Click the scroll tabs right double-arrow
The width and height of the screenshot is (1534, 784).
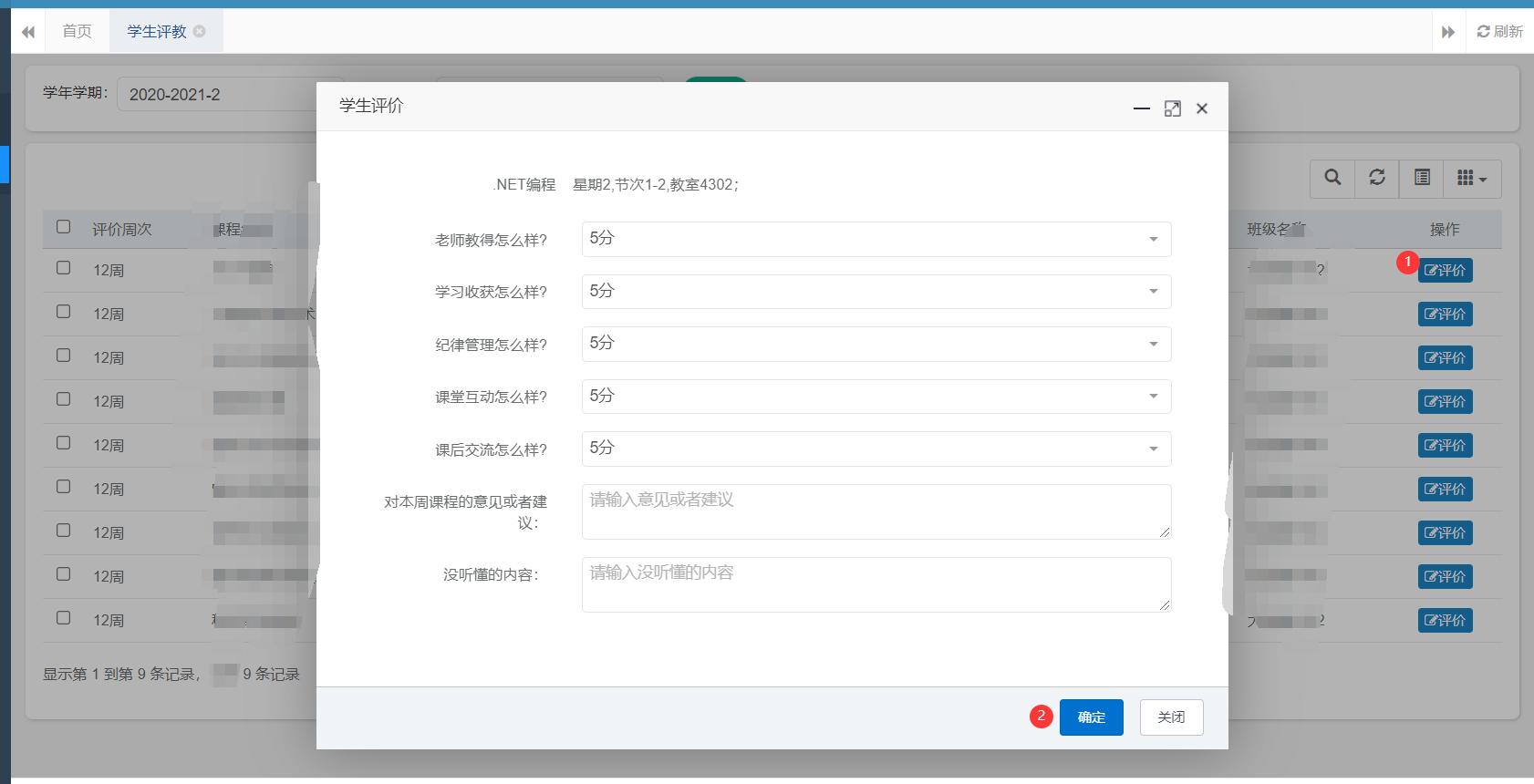point(1448,32)
